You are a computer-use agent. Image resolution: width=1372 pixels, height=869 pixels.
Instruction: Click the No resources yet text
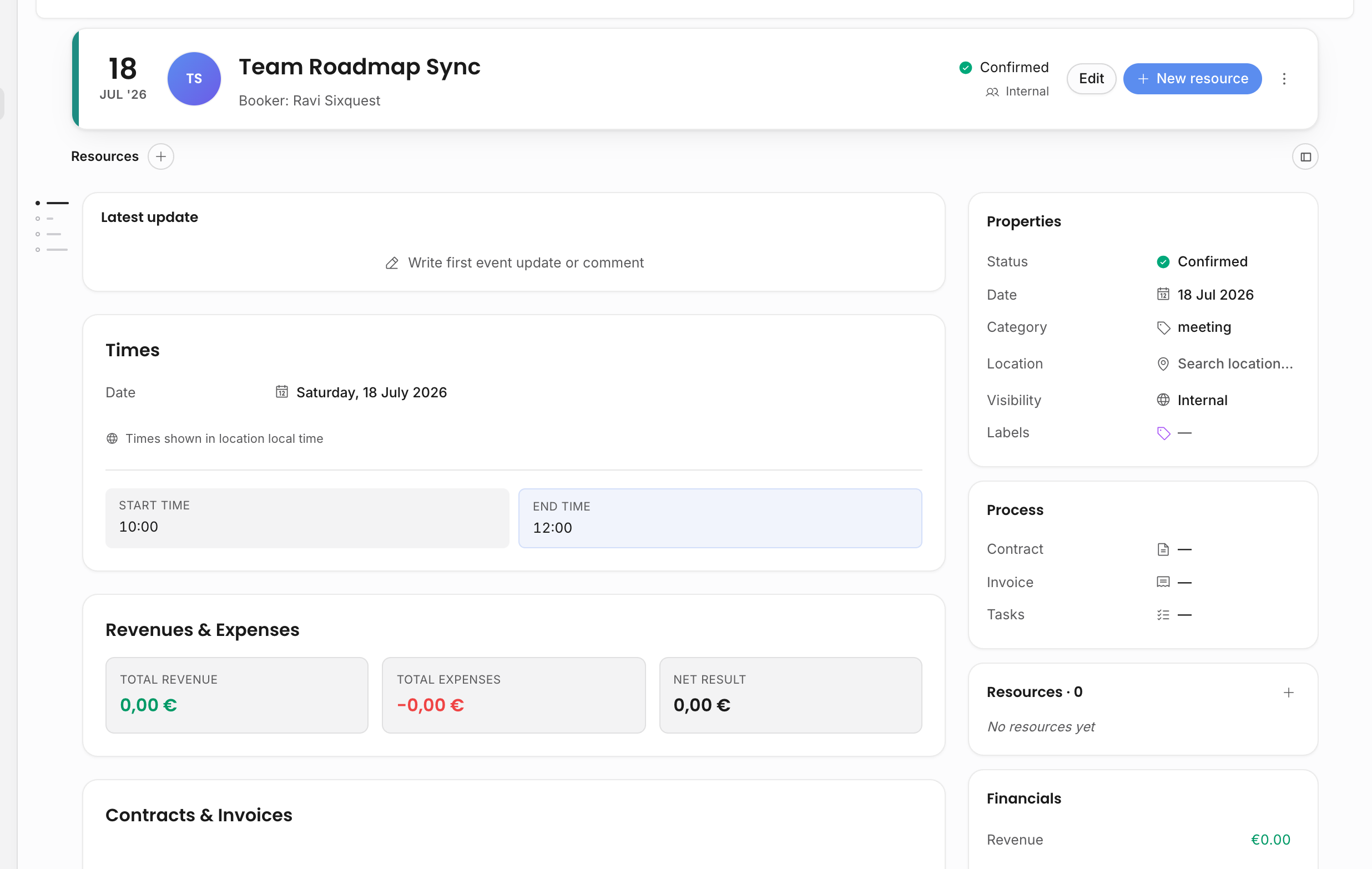1041,726
